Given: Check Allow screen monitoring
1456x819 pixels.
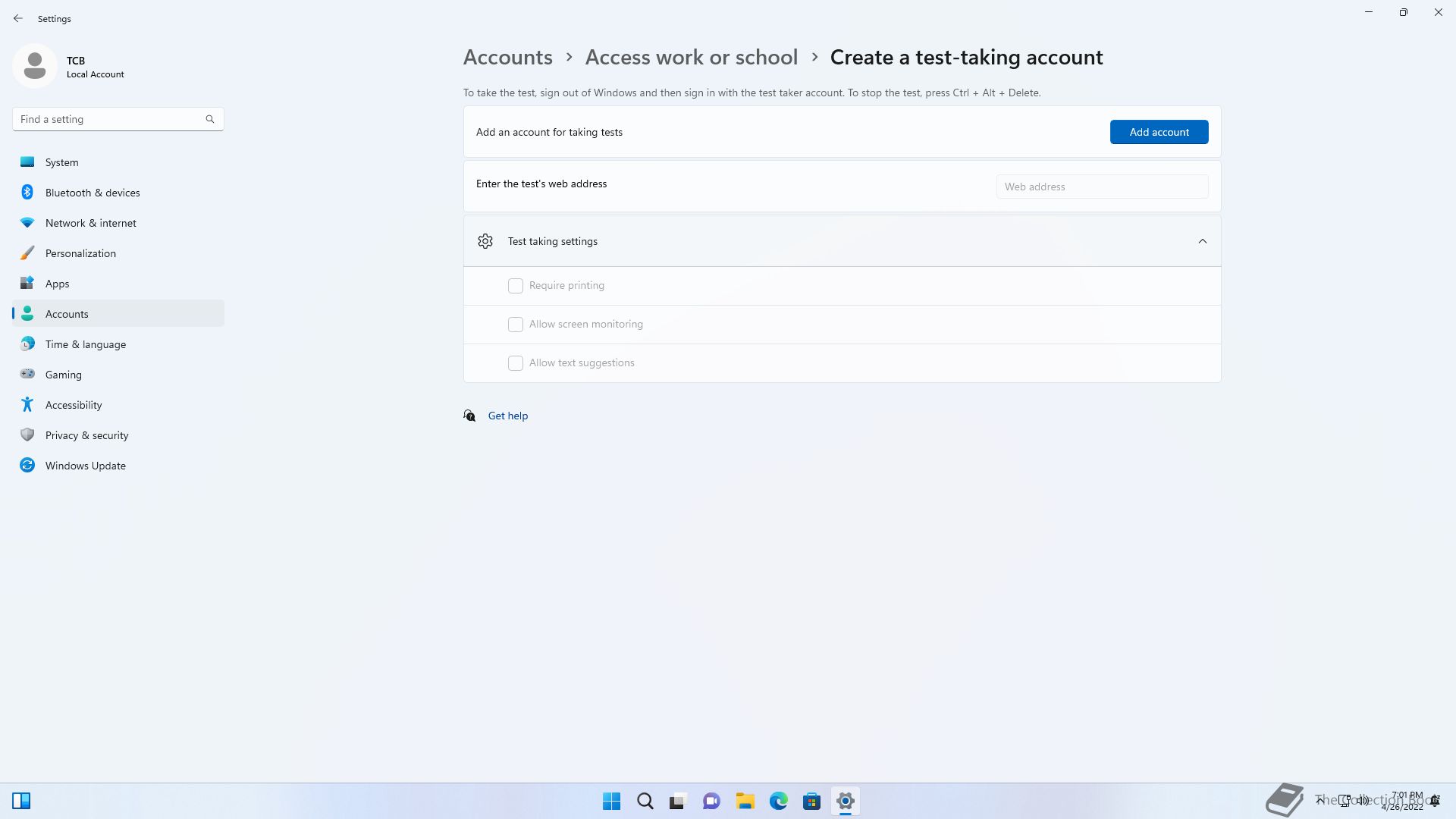Looking at the screenshot, I should pos(516,325).
